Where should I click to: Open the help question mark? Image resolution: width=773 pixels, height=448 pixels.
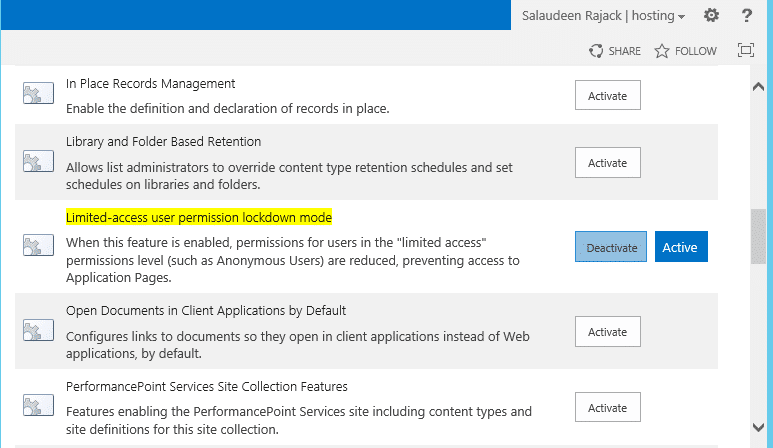point(746,16)
